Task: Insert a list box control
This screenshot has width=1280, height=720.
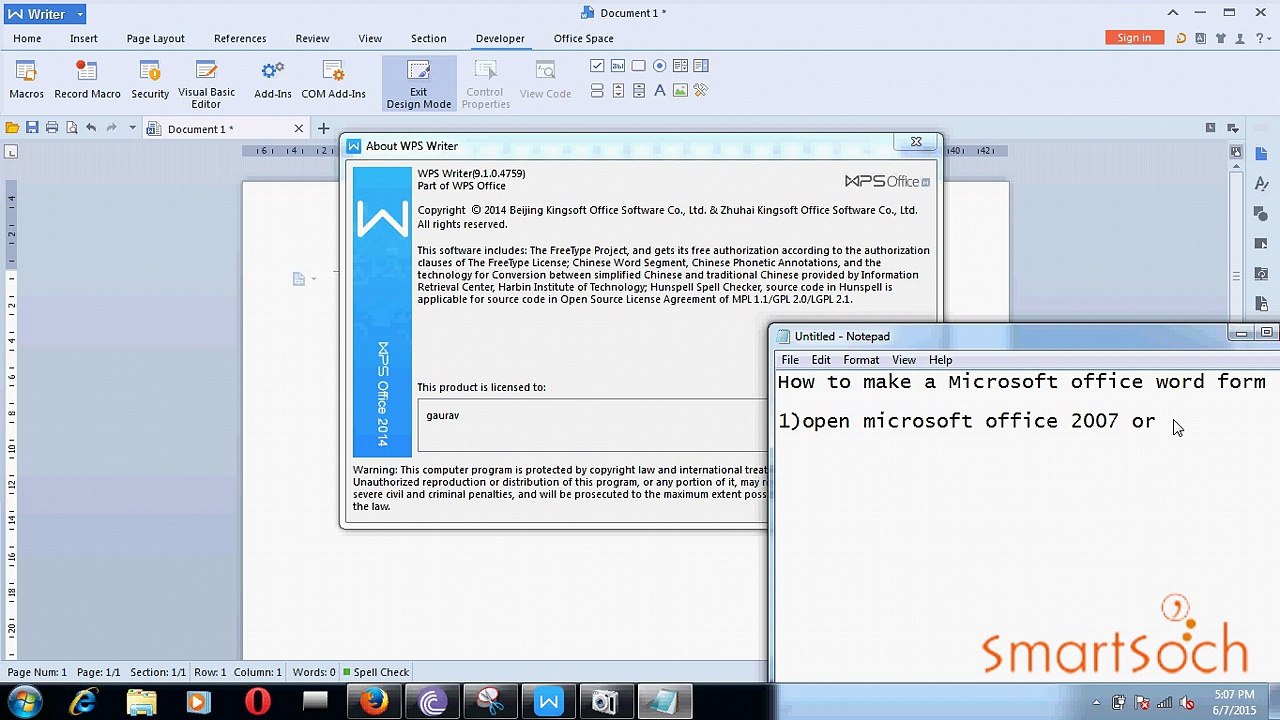Action: [x=680, y=66]
